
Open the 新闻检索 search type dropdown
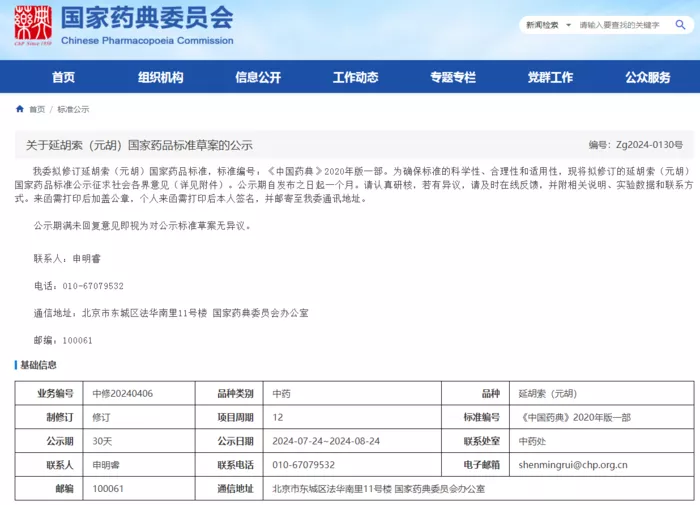coord(548,25)
